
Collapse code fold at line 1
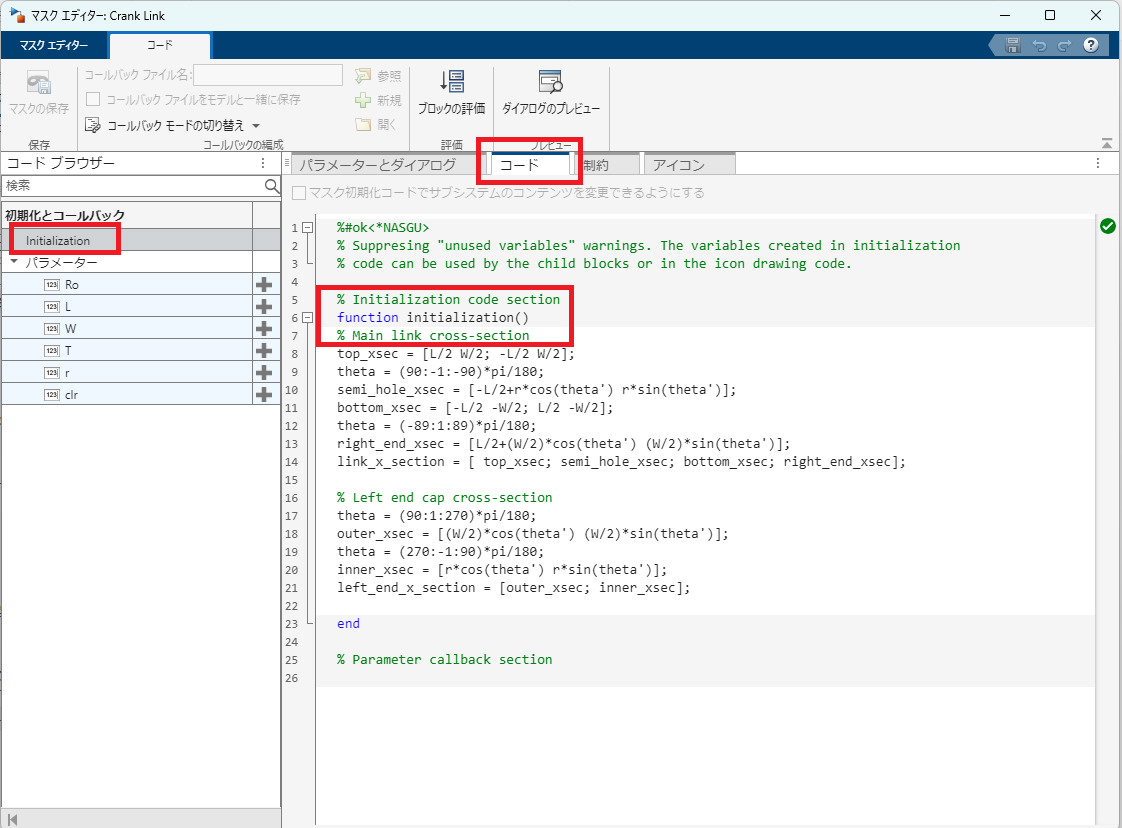[308, 228]
